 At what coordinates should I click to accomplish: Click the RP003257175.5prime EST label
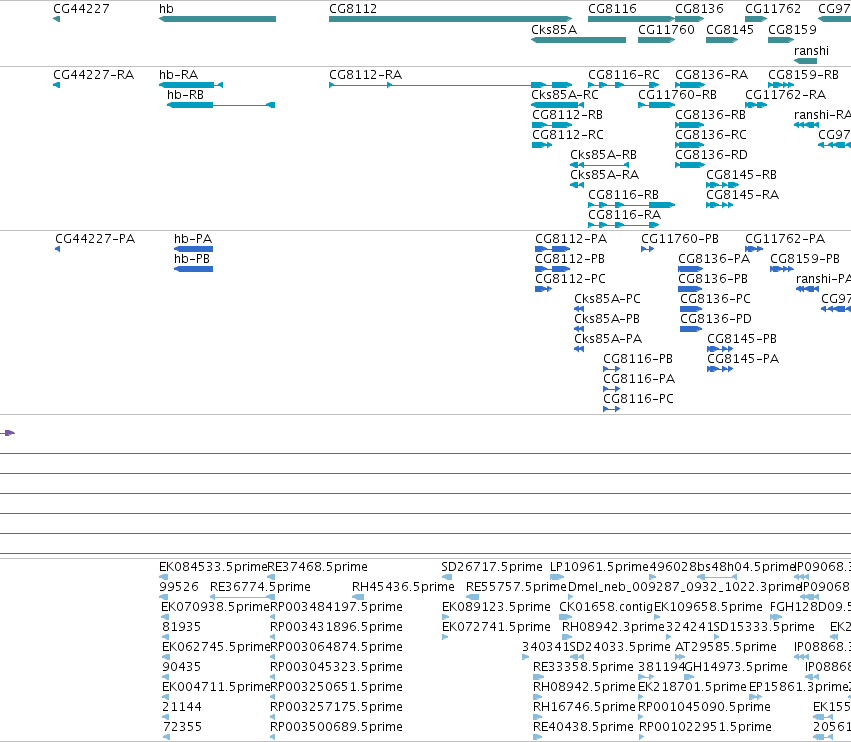pos(336,707)
